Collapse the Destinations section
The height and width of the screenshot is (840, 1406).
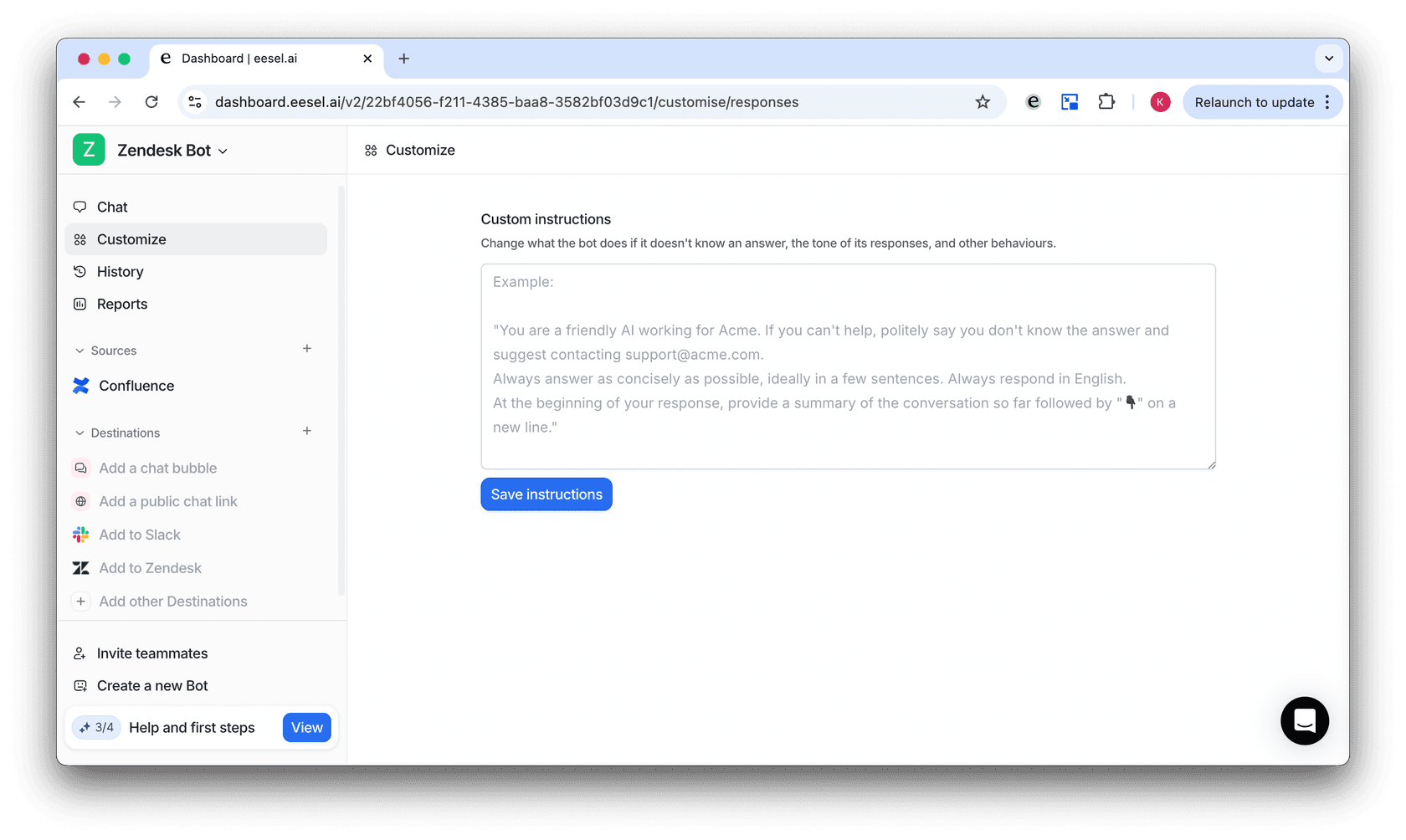(80, 433)
